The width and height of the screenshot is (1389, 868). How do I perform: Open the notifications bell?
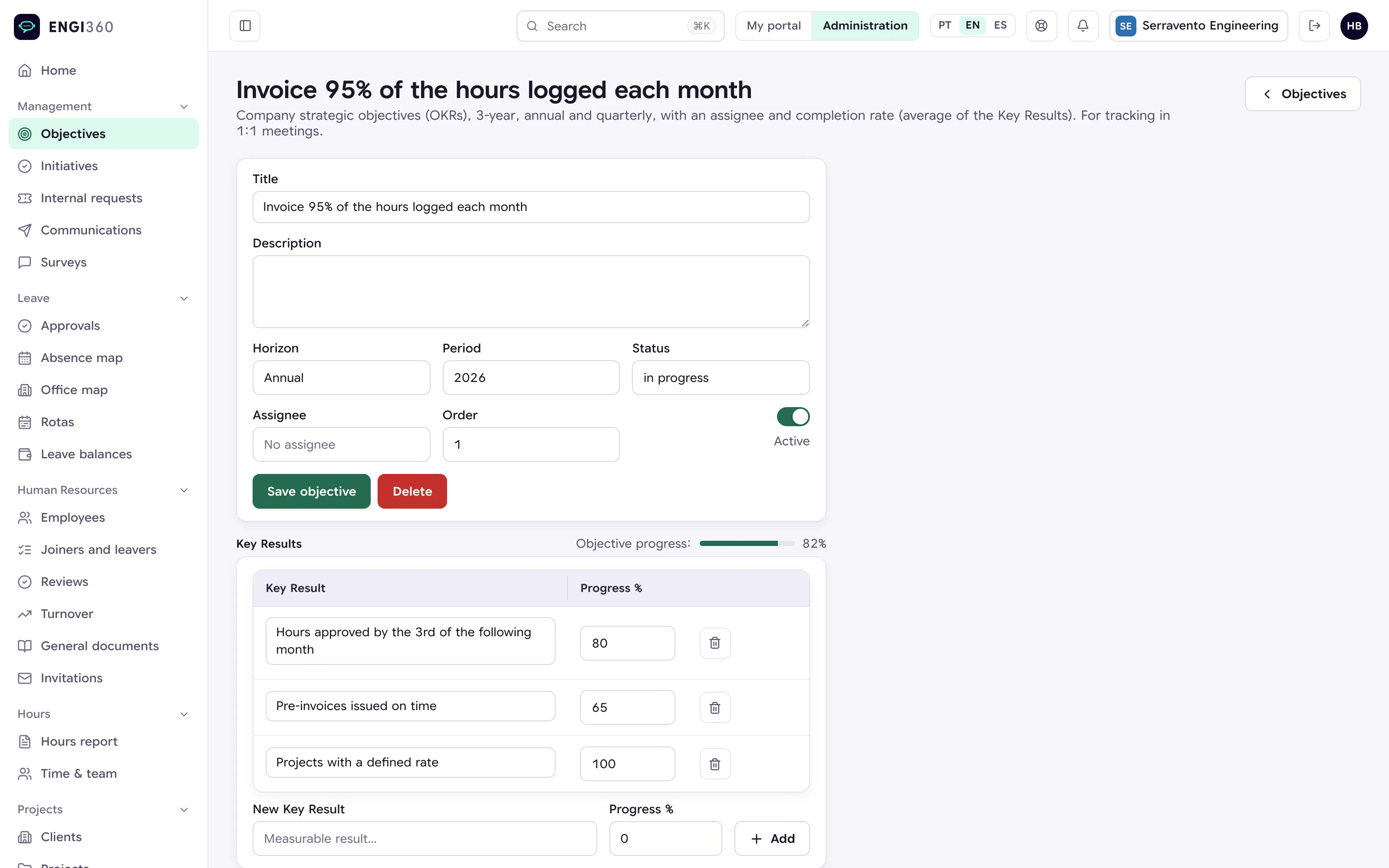[1083, 26]
